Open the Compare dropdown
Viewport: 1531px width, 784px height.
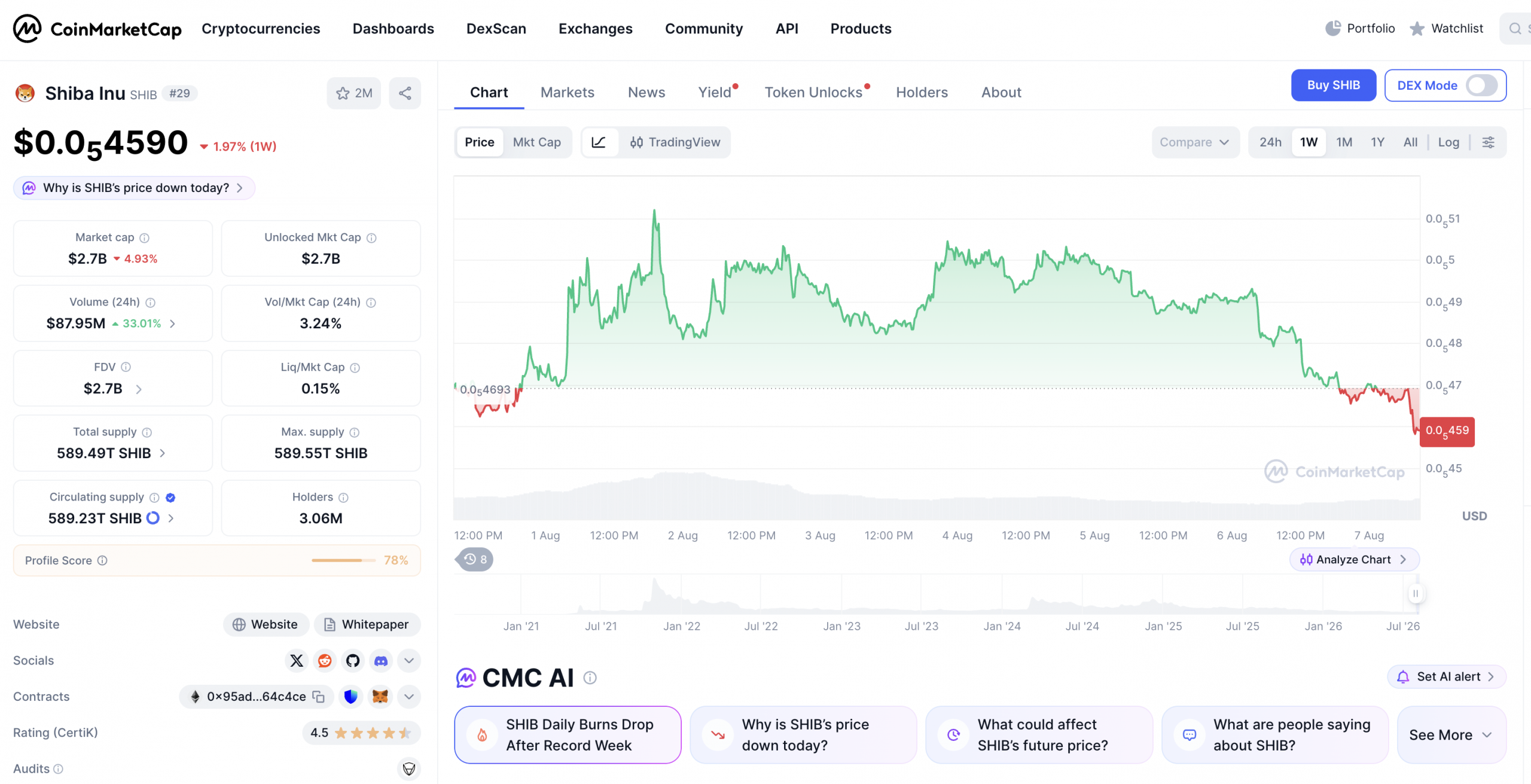click(1195, 142)
